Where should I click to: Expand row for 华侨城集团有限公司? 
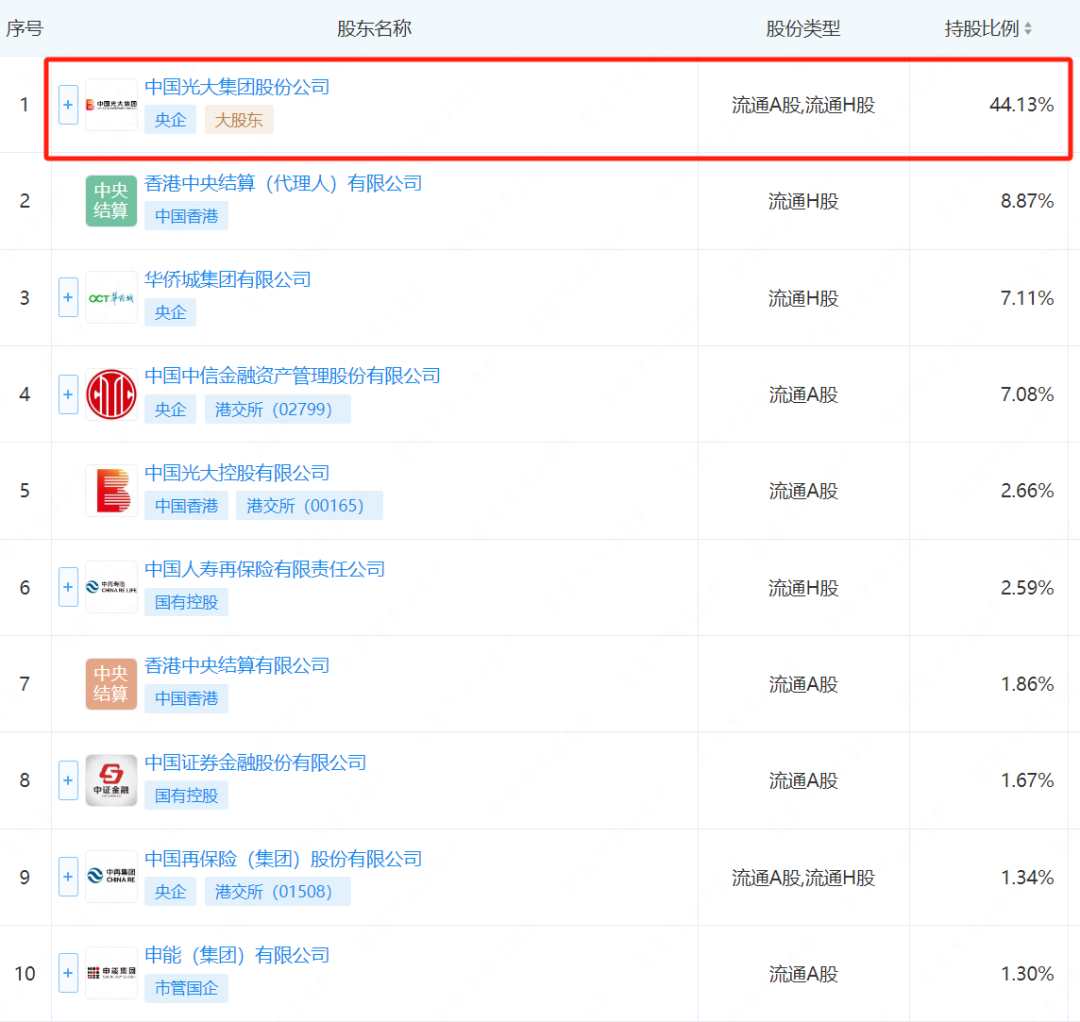(68, 298)
